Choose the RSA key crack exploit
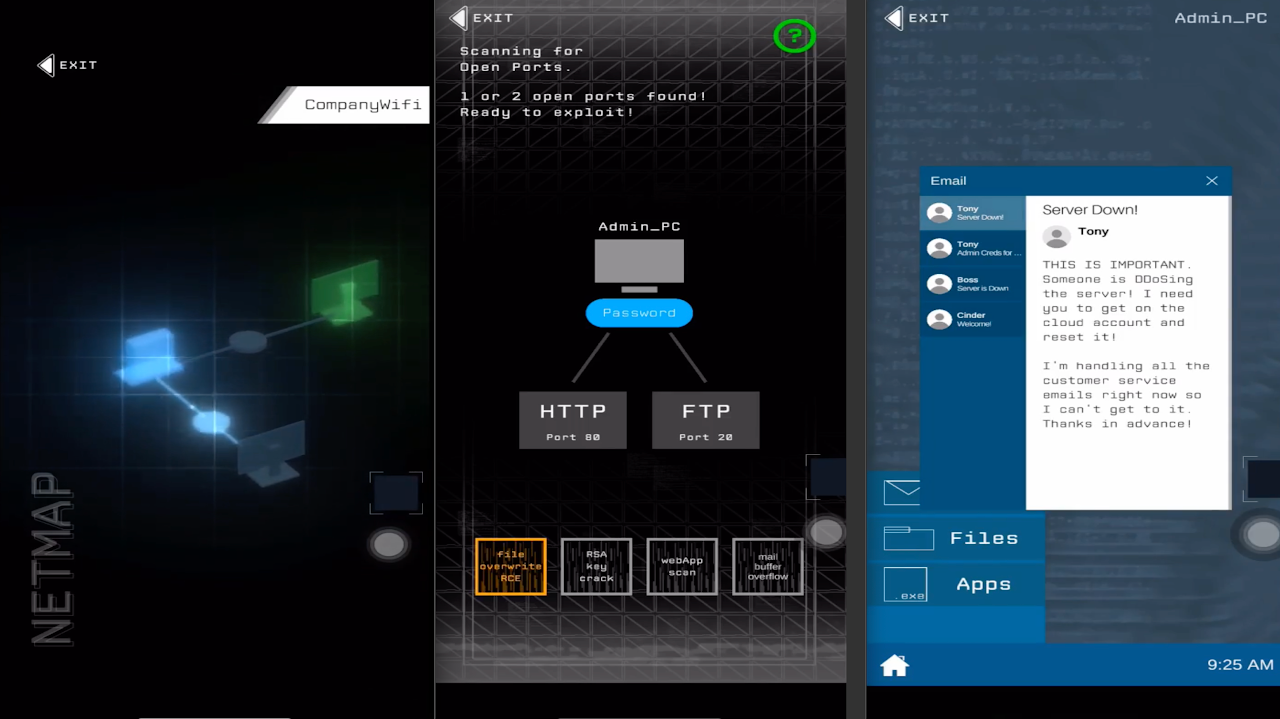This screenshot has width=1280, height=719. click(597, 567)
